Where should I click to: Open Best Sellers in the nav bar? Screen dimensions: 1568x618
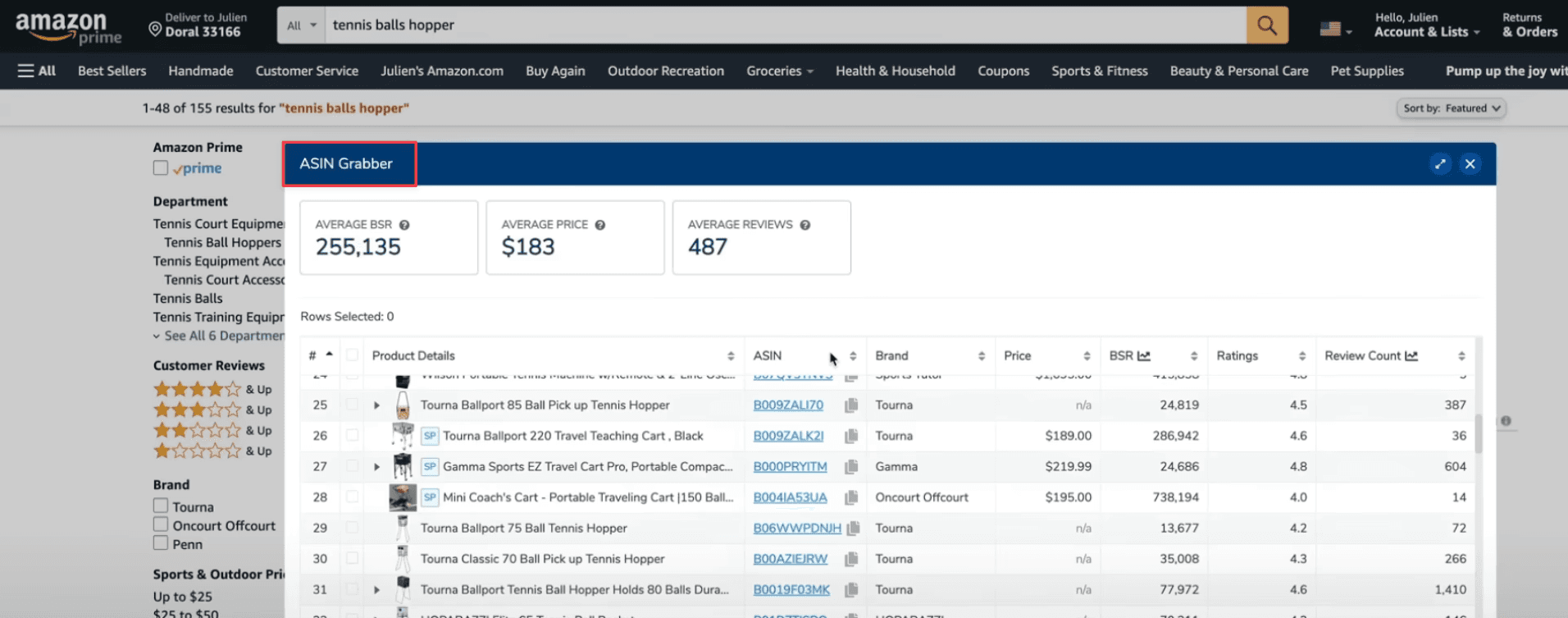112,71
